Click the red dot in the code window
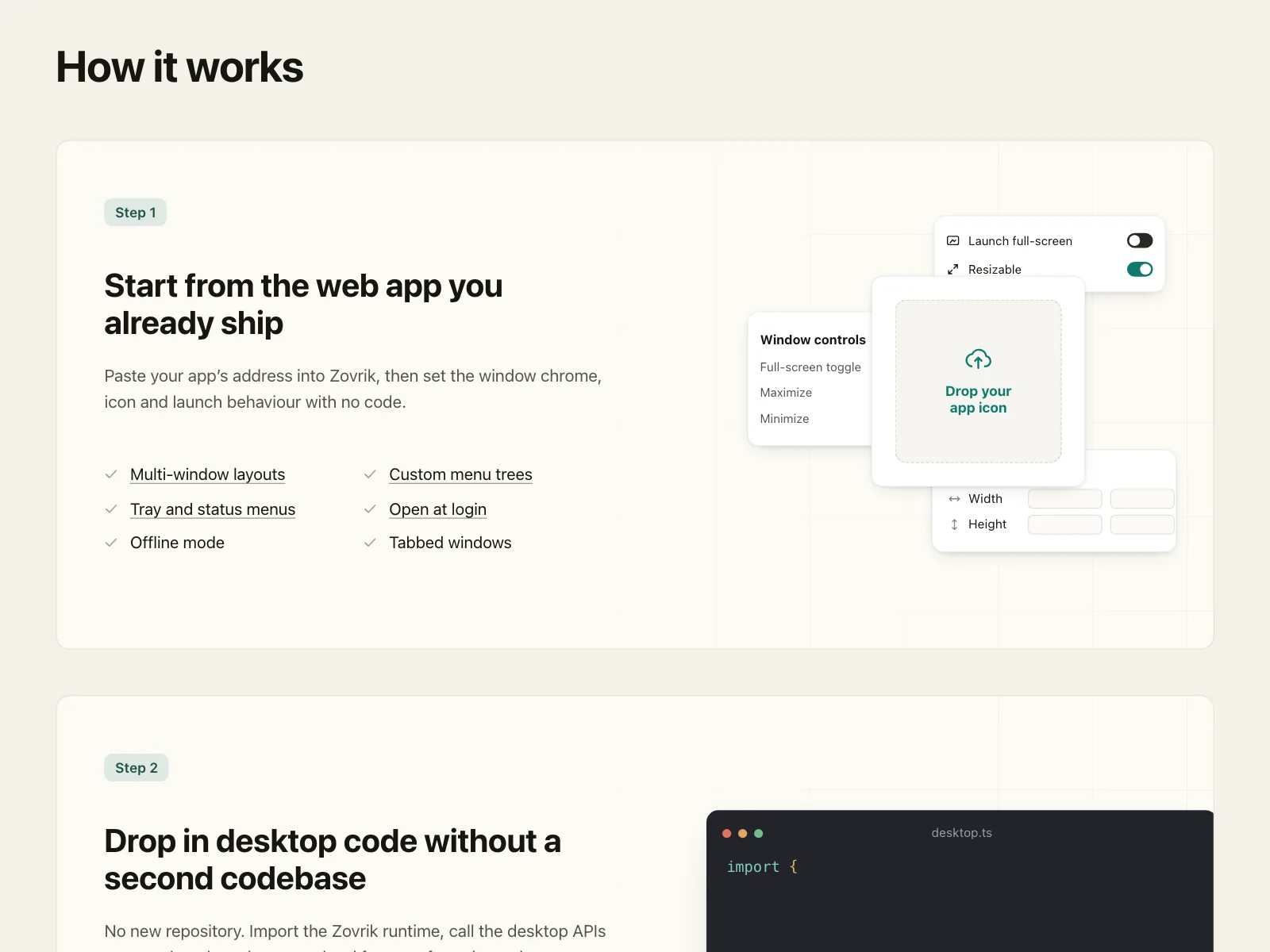 pyautogui.click(x=726, y=833)
